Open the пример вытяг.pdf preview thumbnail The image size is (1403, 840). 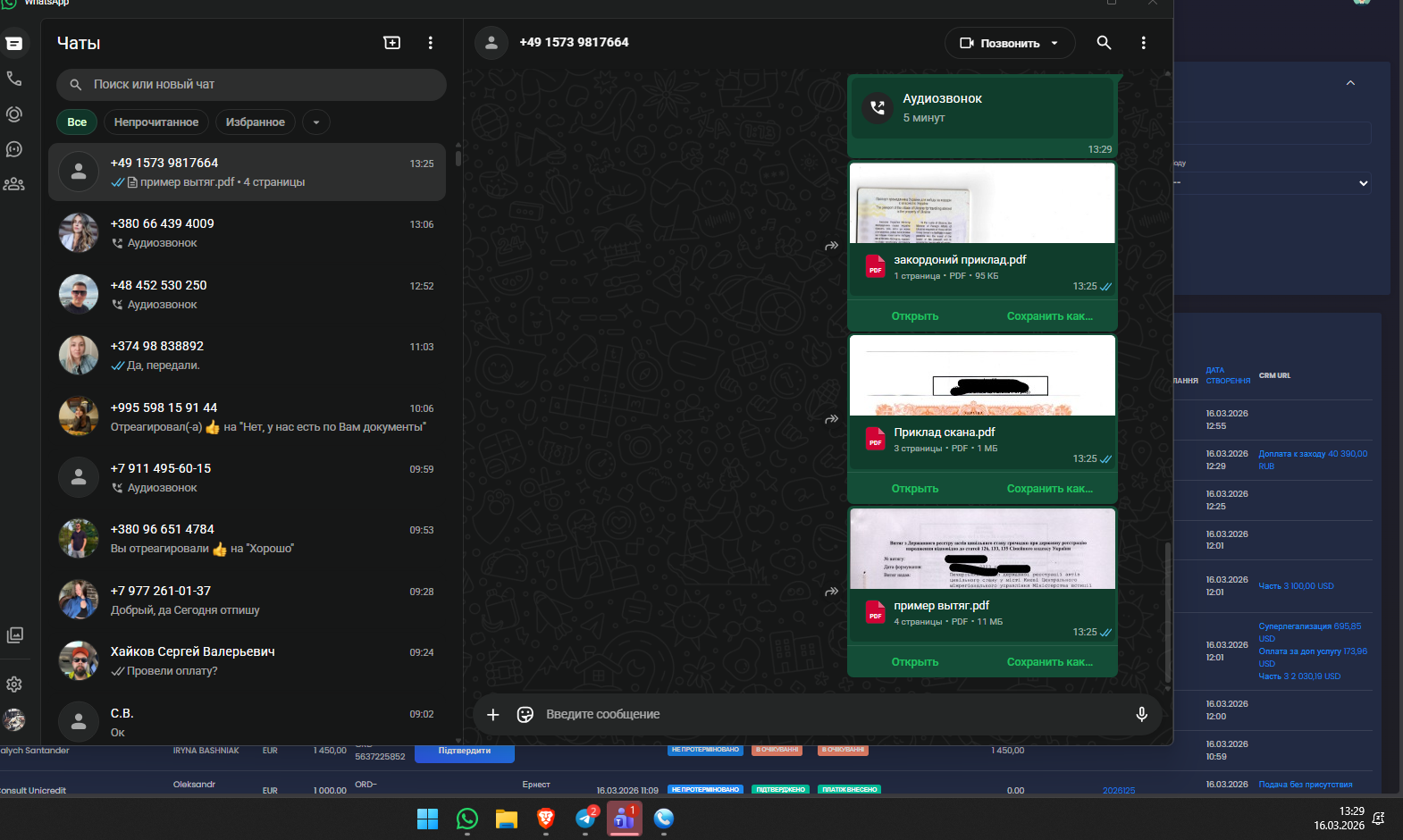coord(982,549)
